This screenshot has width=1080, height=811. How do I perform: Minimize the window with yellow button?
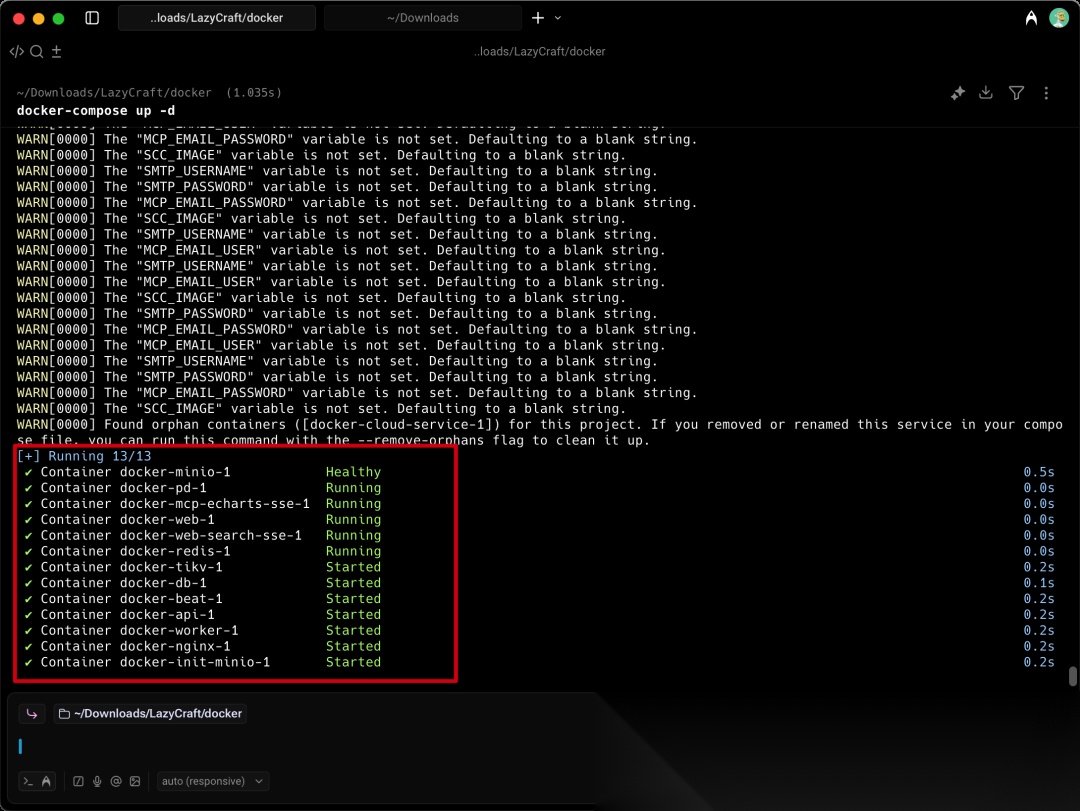click(39, 19)
